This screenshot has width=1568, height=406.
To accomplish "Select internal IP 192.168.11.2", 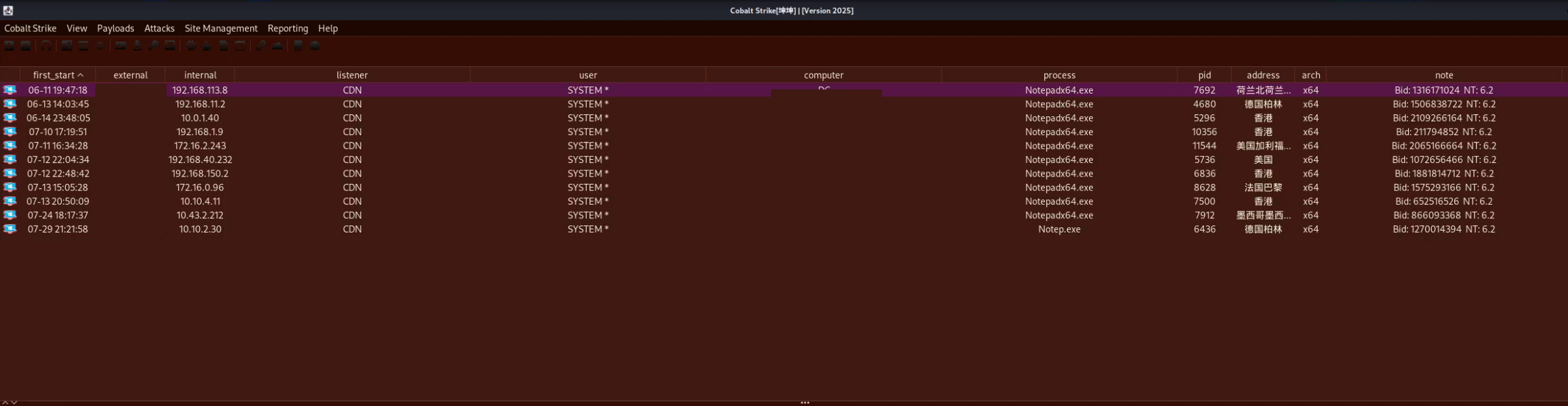I will (x=200, y=104).
